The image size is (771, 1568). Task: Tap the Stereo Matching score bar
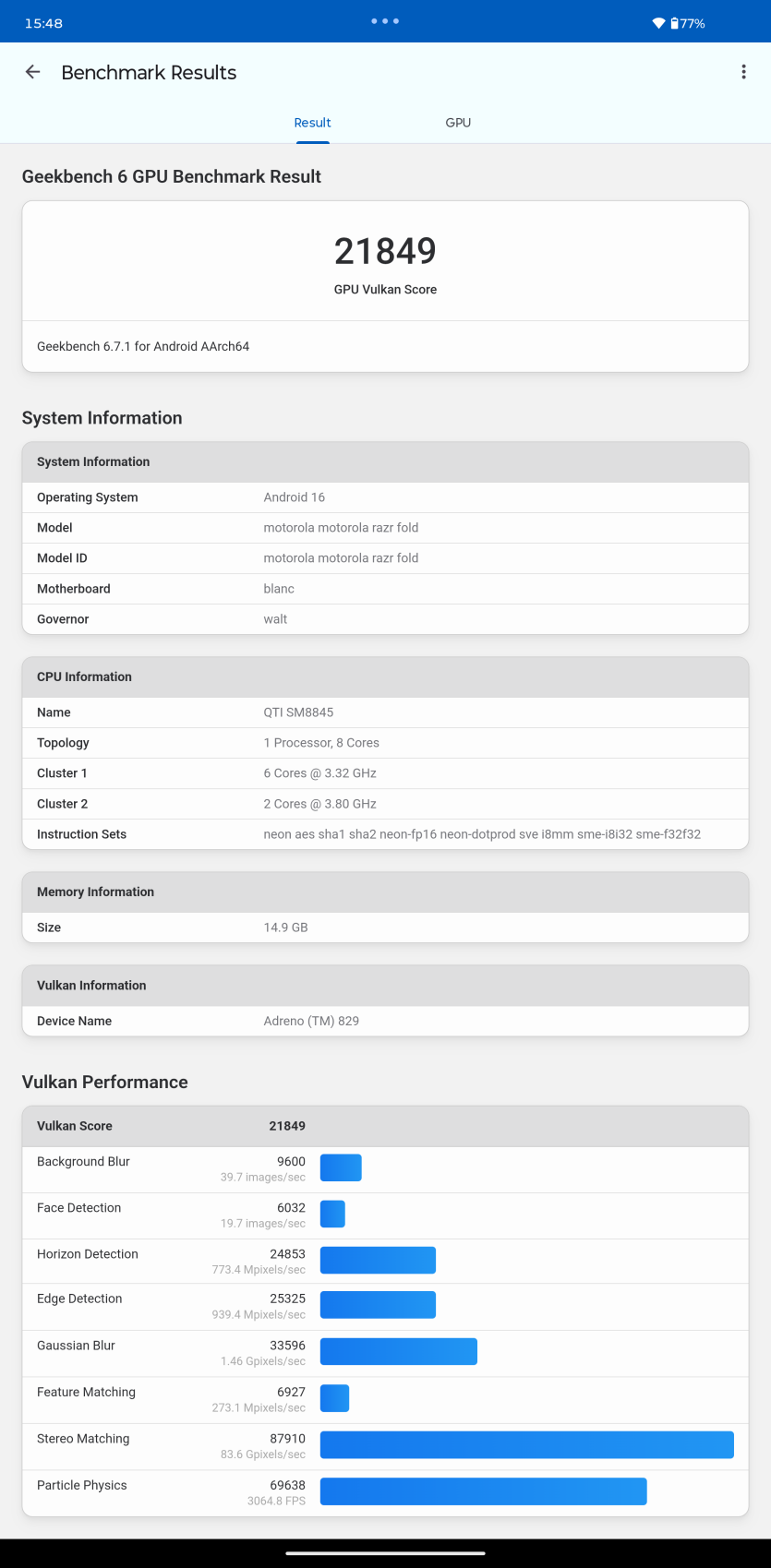[x=526, y=1444]
